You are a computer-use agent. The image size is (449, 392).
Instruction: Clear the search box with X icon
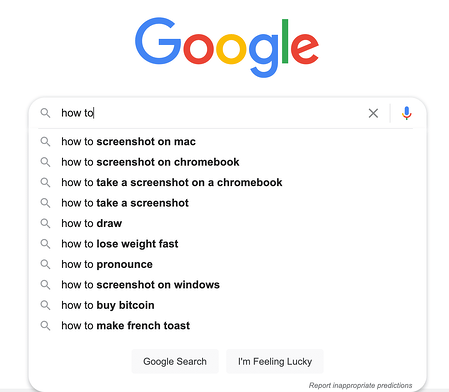coord(373,113)
